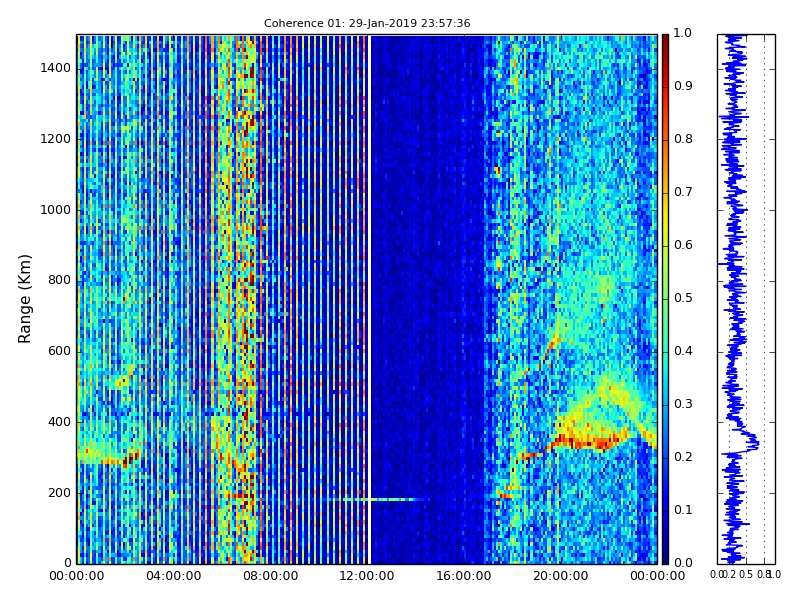This screenshot has height=600, width=800.
Task: Click the 200 range tick label
Action: [59, 493]
